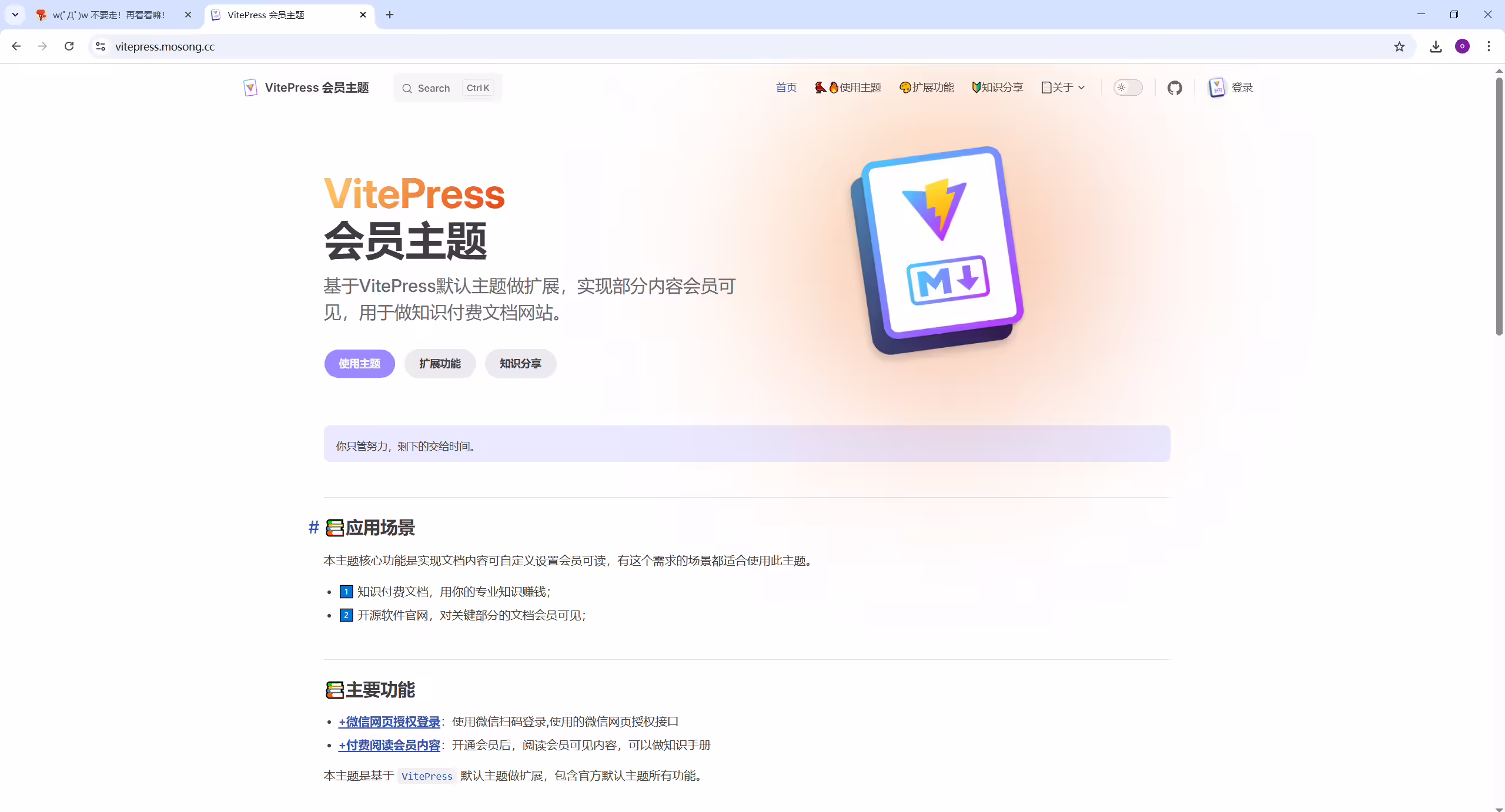Viewport: 1505px width, 812px height.
Task: Click the login avatar icon
Action: (1216, 88)
